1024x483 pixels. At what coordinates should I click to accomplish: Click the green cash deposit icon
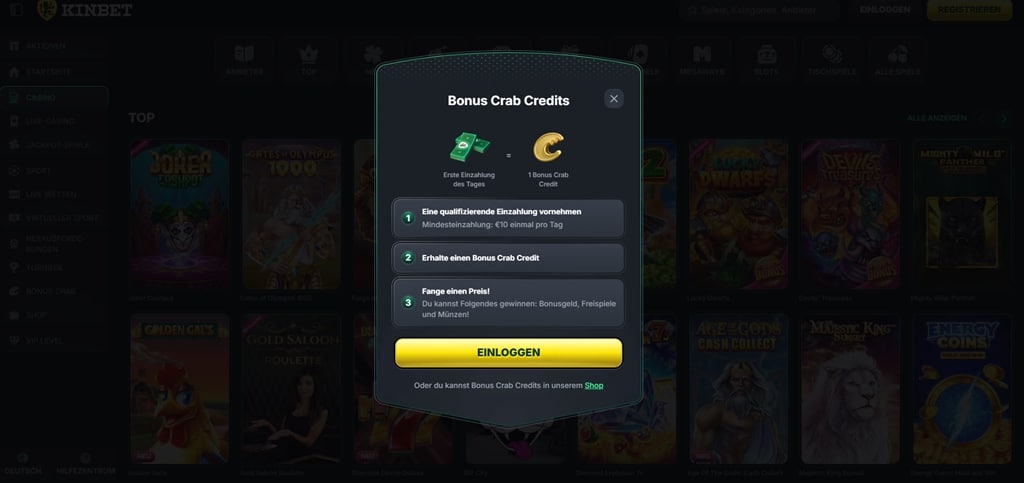(470, 148)
